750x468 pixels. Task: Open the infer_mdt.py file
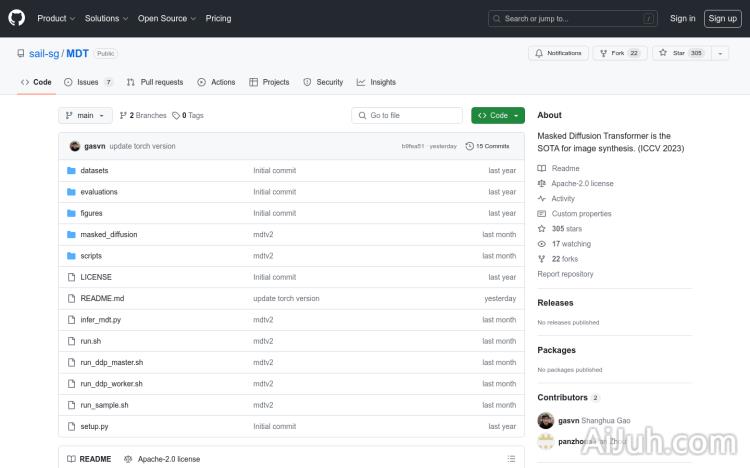pyautogui.click(x=101, y=320)
